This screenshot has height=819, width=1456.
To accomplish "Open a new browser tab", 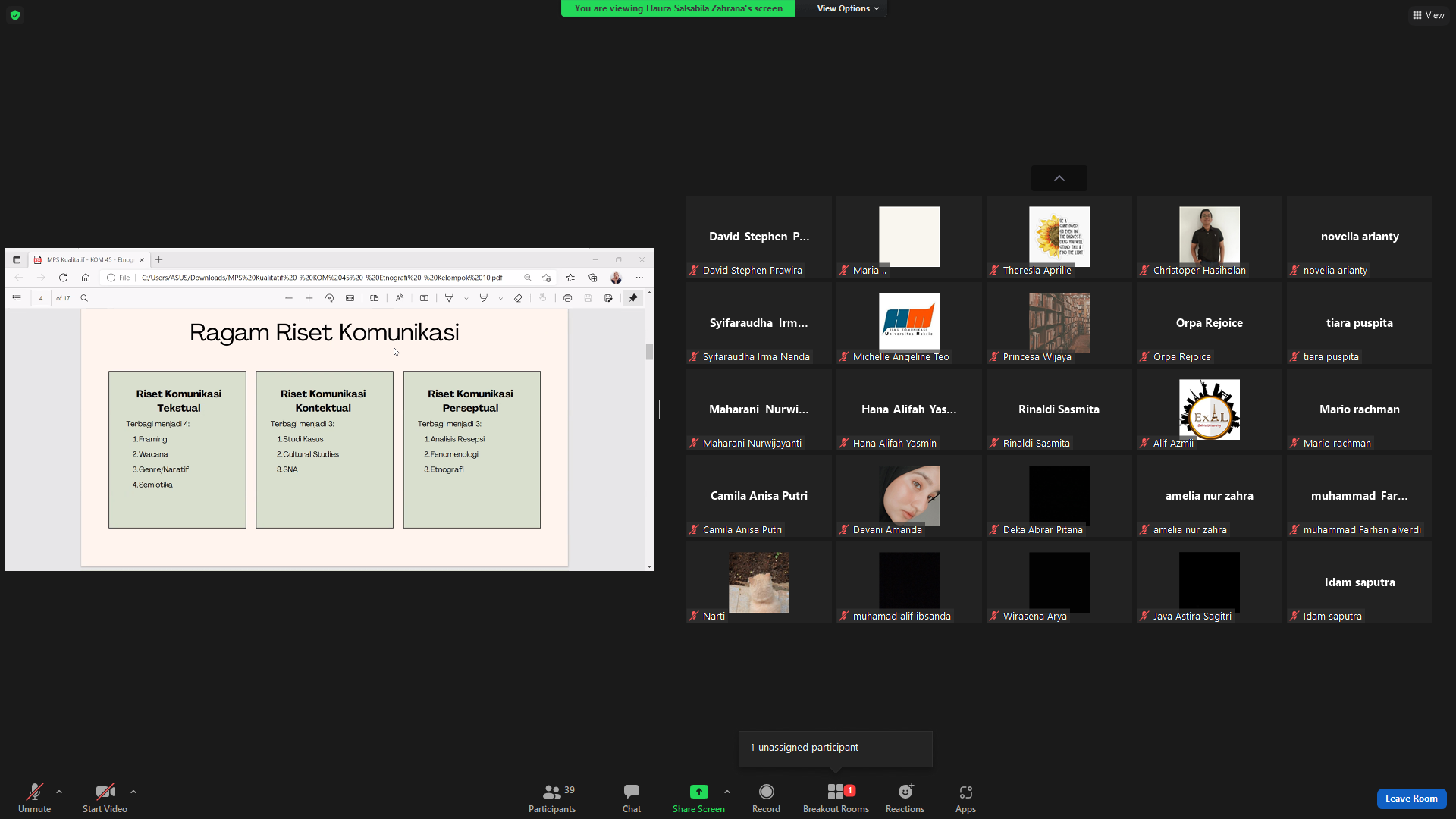I will (158, 259).
